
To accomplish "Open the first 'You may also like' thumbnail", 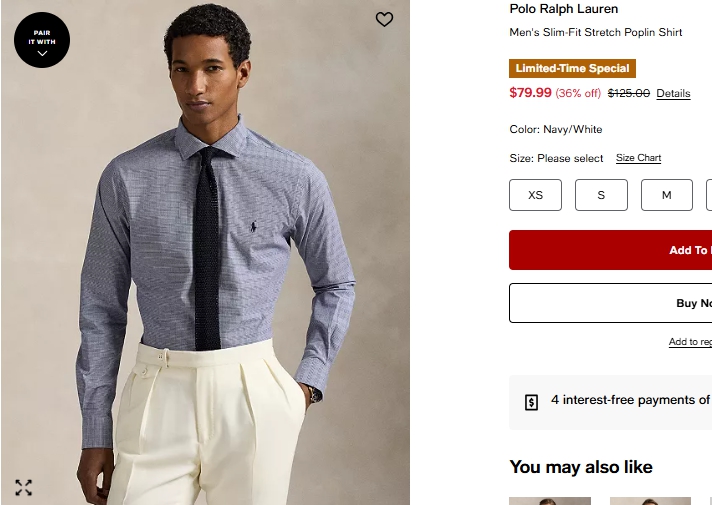I will point(549,500).
